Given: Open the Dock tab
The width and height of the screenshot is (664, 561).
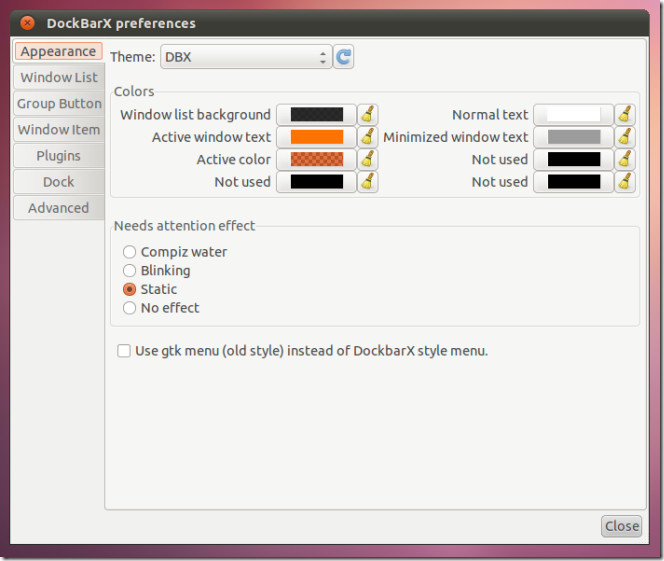Looking at the screenshot, I should (58, 182).
